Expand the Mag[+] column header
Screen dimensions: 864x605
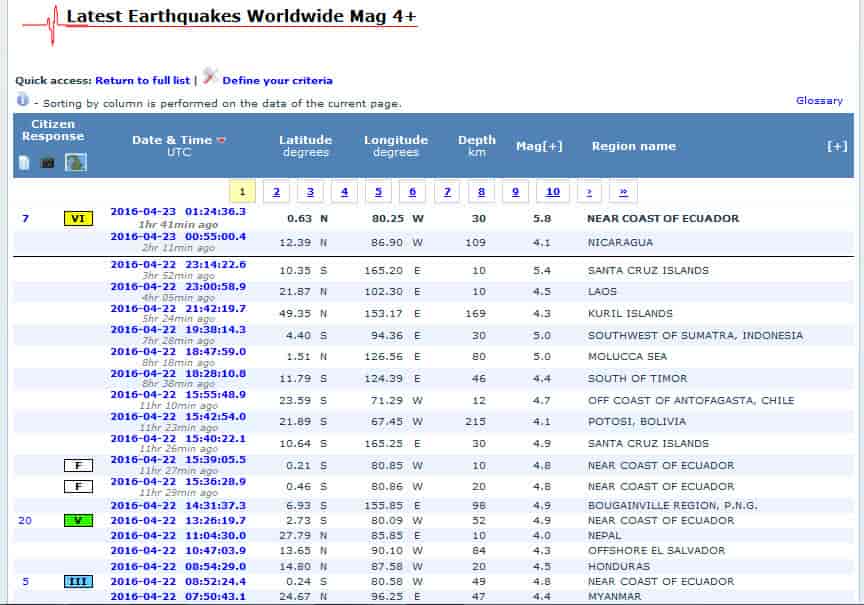pos(539,146)
